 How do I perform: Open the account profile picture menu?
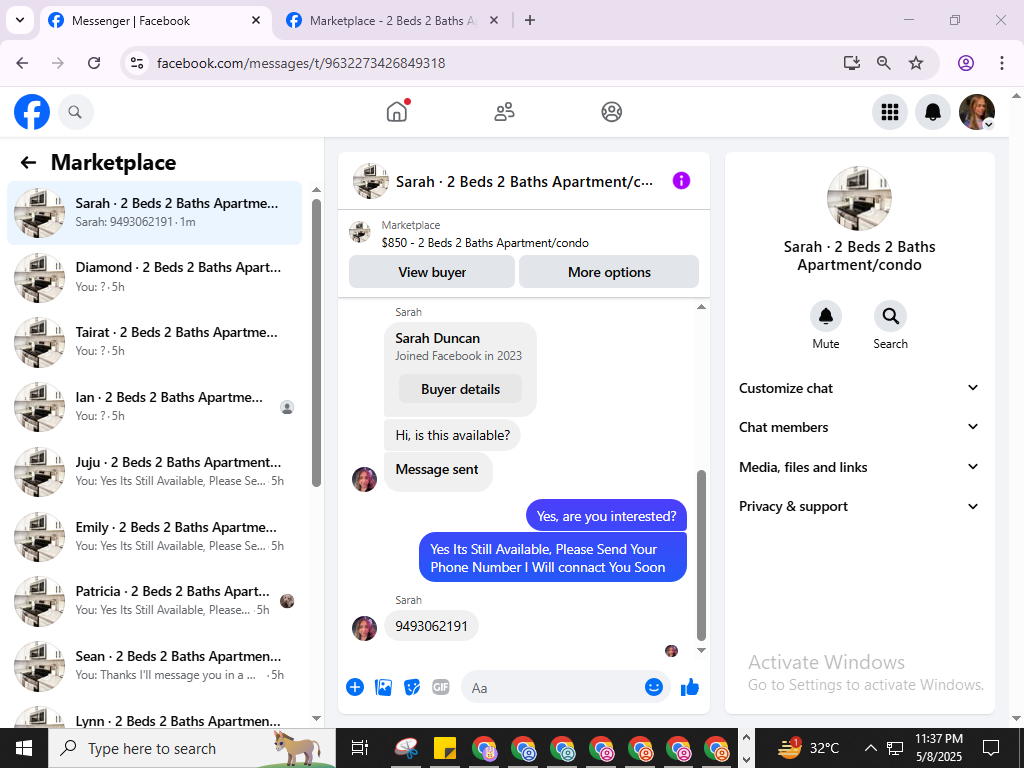click(976, 112)
